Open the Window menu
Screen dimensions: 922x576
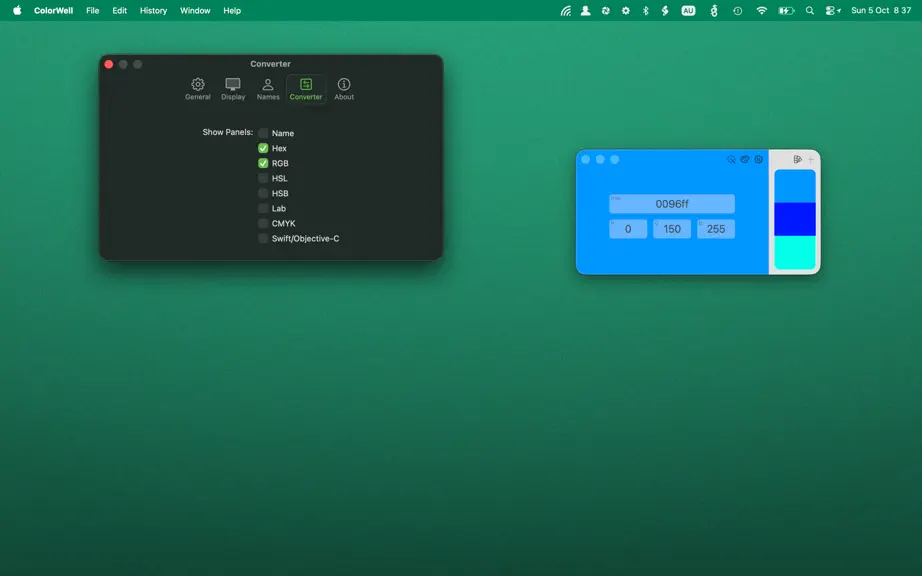point(195,11)
